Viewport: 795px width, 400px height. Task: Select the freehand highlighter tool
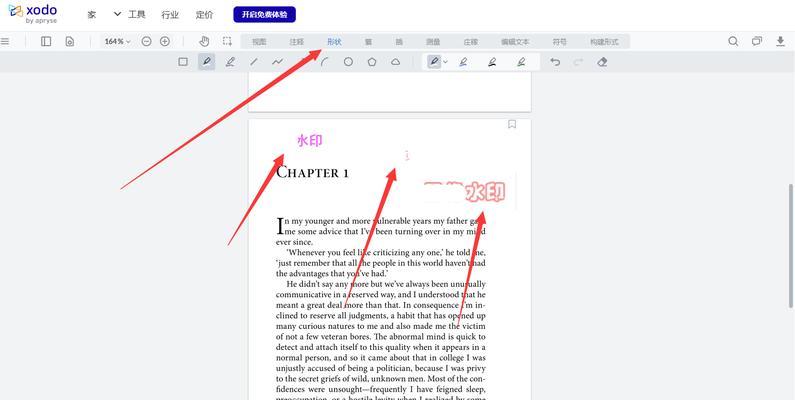(x=230, y=62)
